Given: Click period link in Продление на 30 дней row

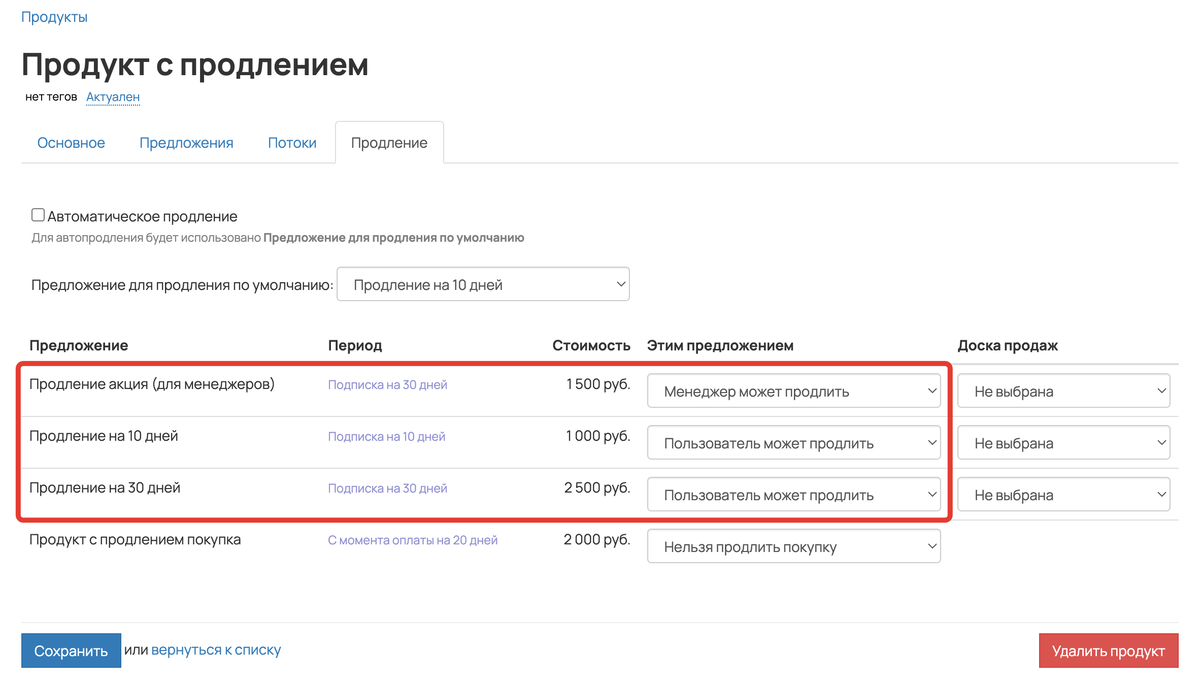Looking at the screenshot, I should tap(388, 489).
